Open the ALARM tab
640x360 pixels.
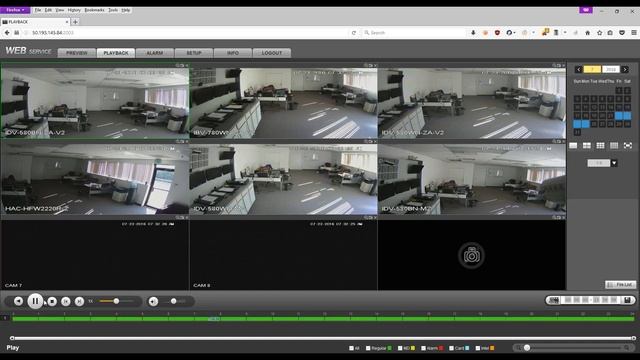tap(155, 53)
